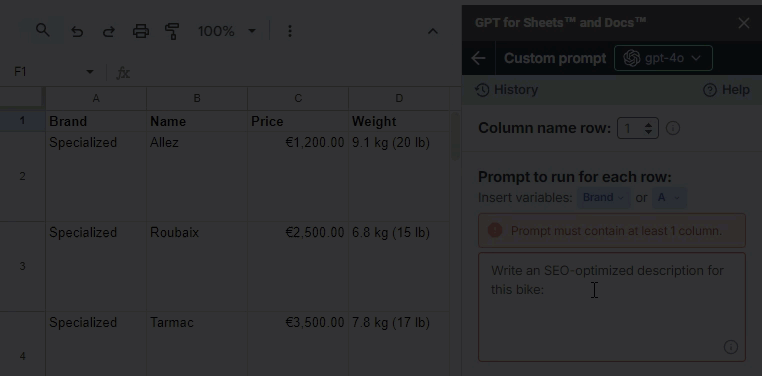Adjust the column name row stepper

point(638,128)
